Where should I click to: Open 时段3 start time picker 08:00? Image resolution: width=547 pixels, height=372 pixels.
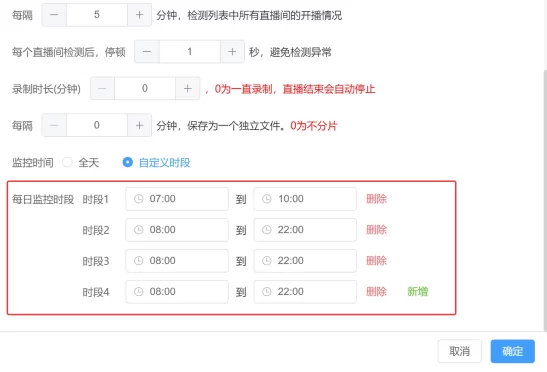(177, 261)
